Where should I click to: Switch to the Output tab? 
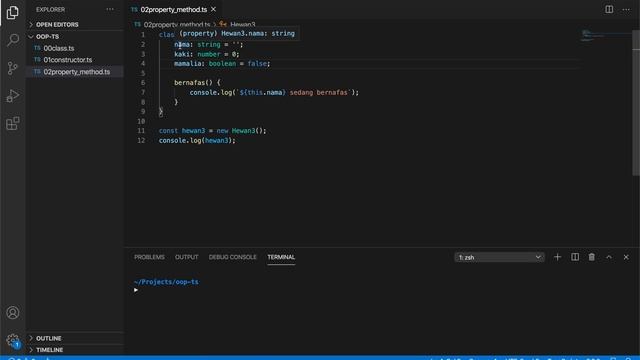[x=187, y=257]
